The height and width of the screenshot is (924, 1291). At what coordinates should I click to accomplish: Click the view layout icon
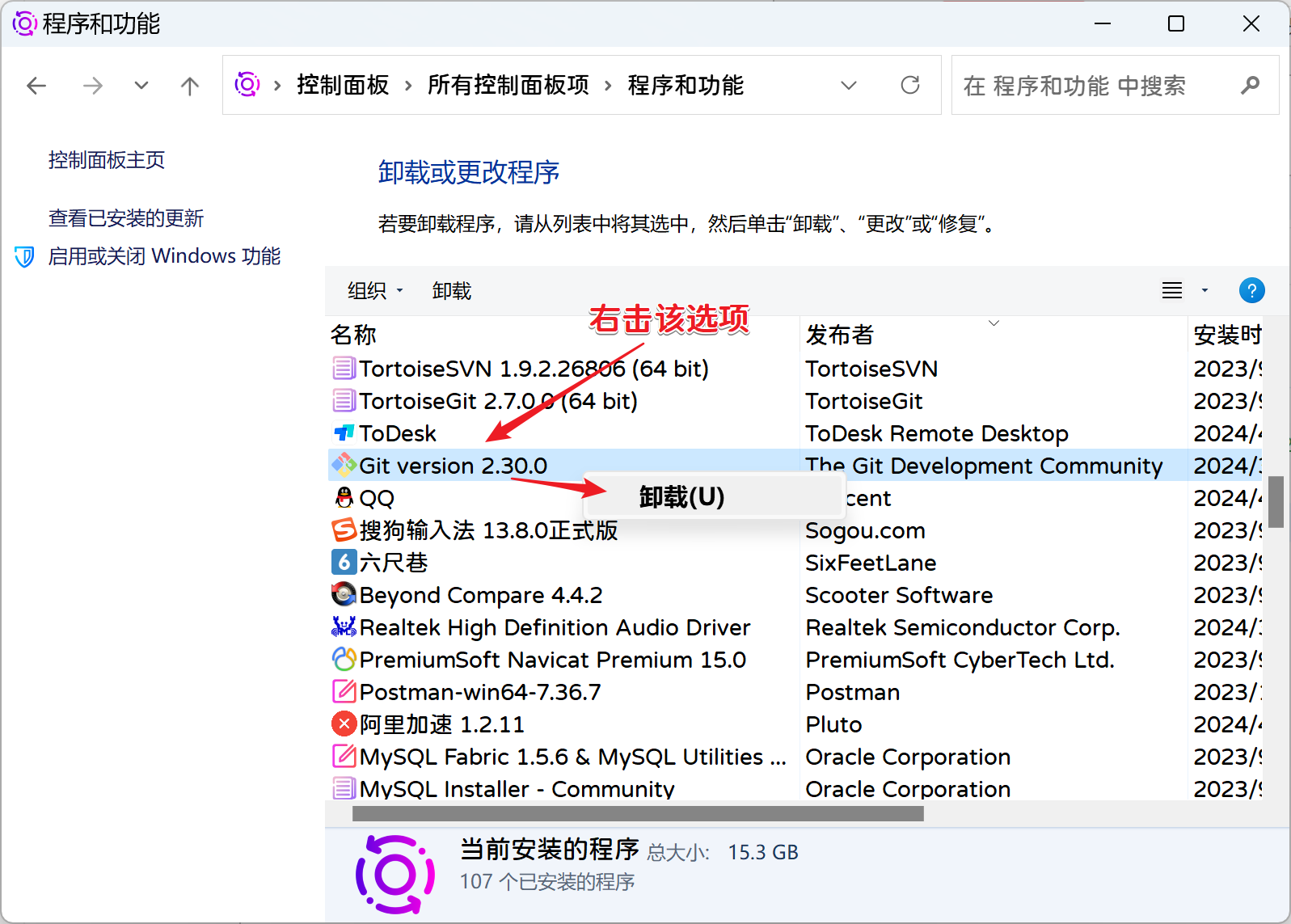click(1172, 290)
